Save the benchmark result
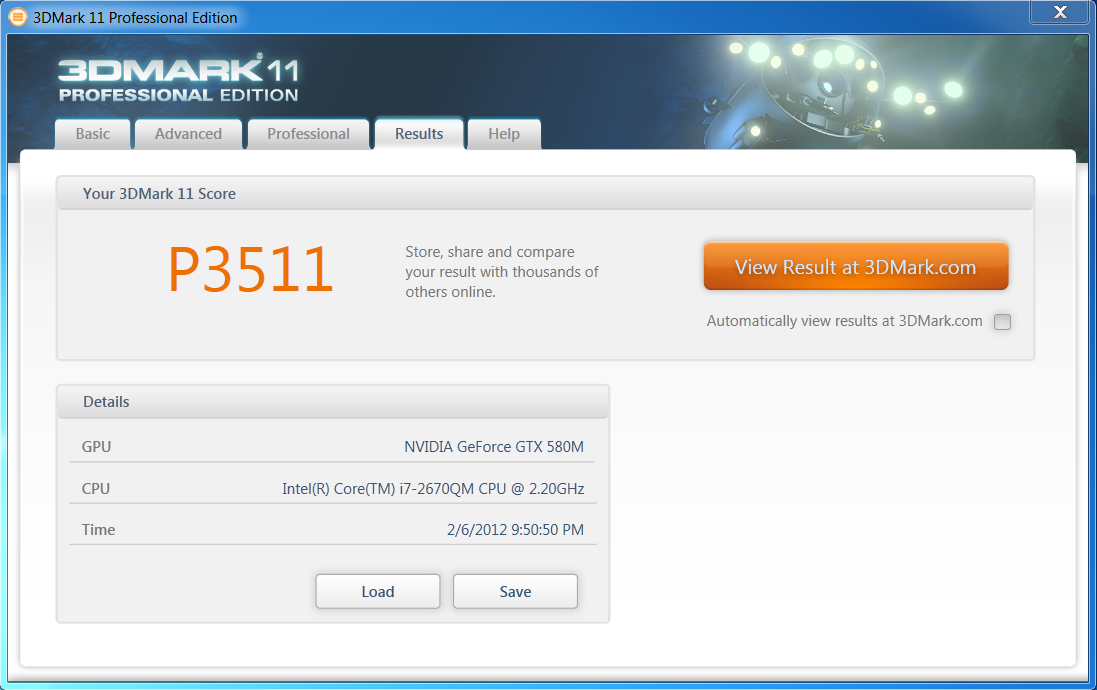The image size is (1097, 690). 516,591
